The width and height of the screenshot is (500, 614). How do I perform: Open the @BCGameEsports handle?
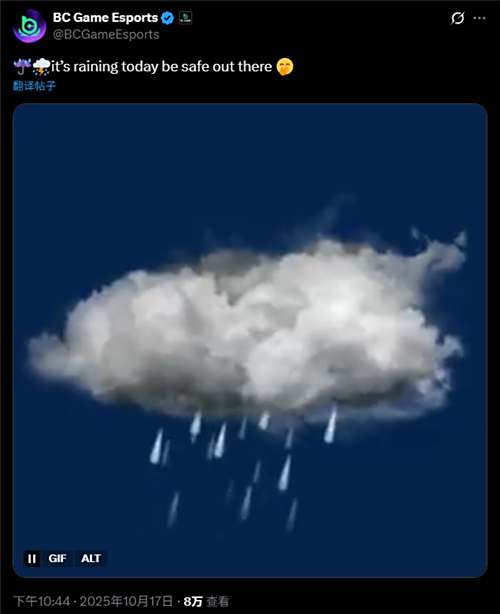point(106,34)
